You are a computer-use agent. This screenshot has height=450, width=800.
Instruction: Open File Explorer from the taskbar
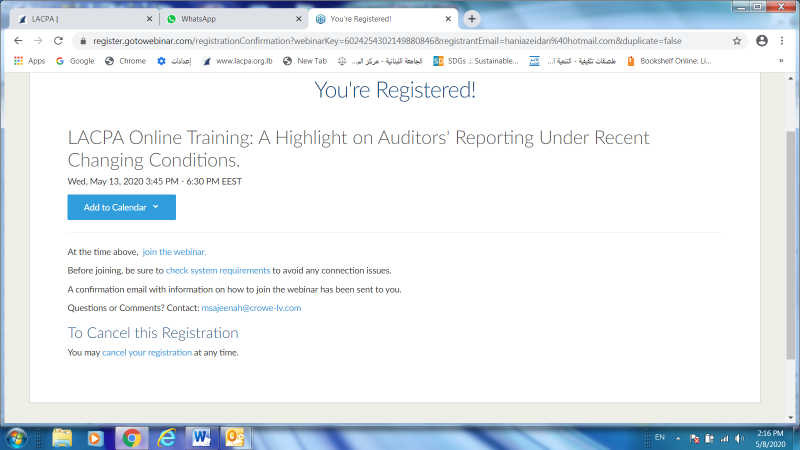(x=62, y=438)
